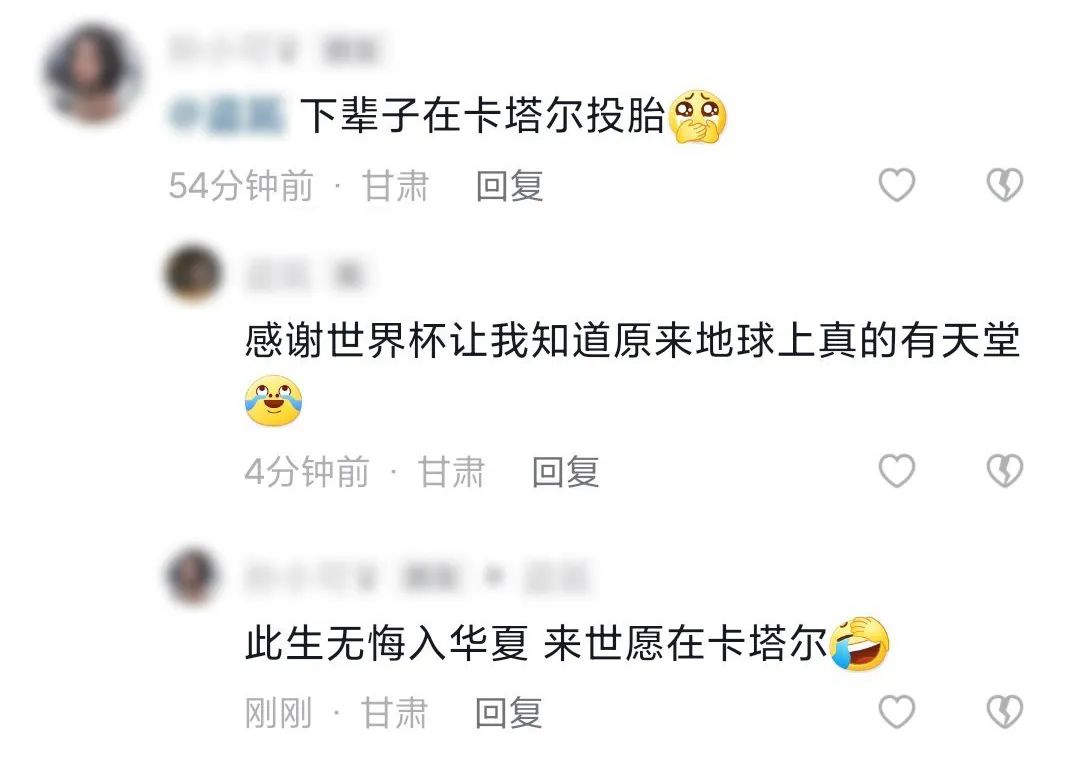Like the 世界杯 heaven comment
1080x760 pixels.
897,471
